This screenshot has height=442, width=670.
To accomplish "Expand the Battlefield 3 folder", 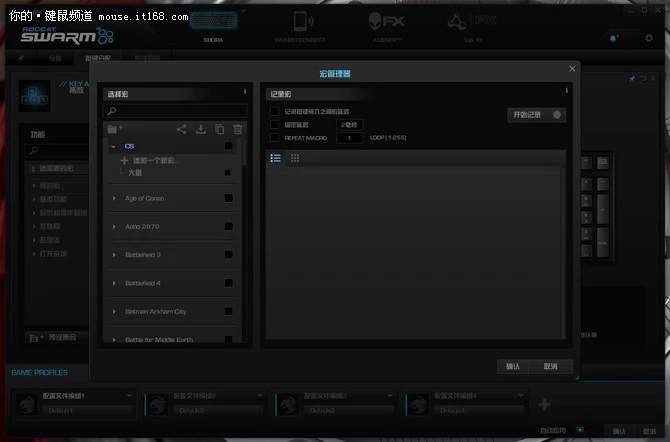I will [x=114, y=255].
